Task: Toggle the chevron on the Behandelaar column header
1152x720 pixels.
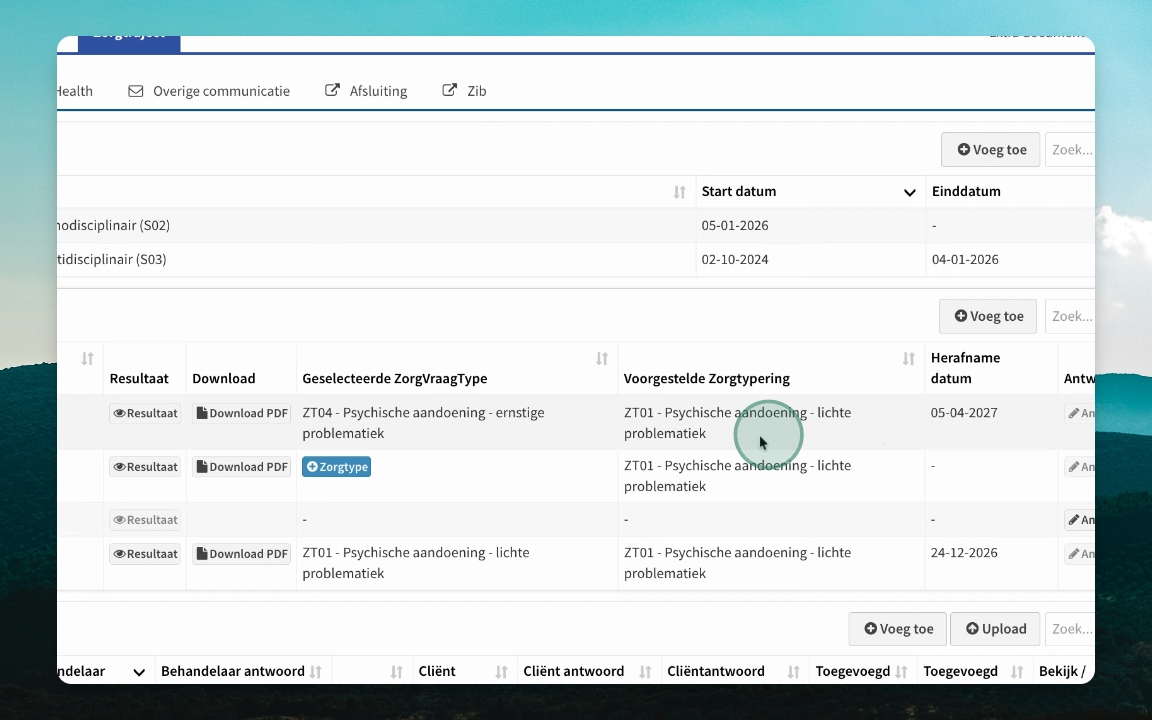Action: point(139,672)
